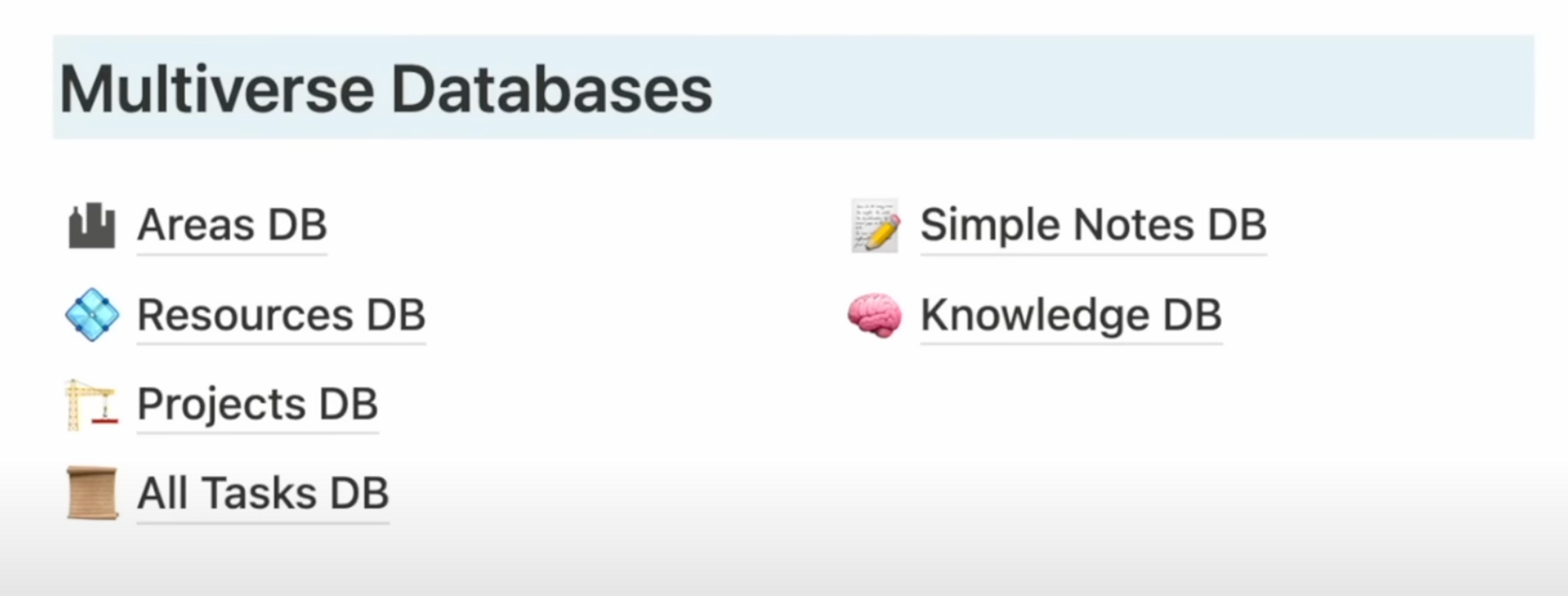Click the word Tasks in All Tasks DB
This screenshot has width=1568, height=596.
(x=259, y=493)
